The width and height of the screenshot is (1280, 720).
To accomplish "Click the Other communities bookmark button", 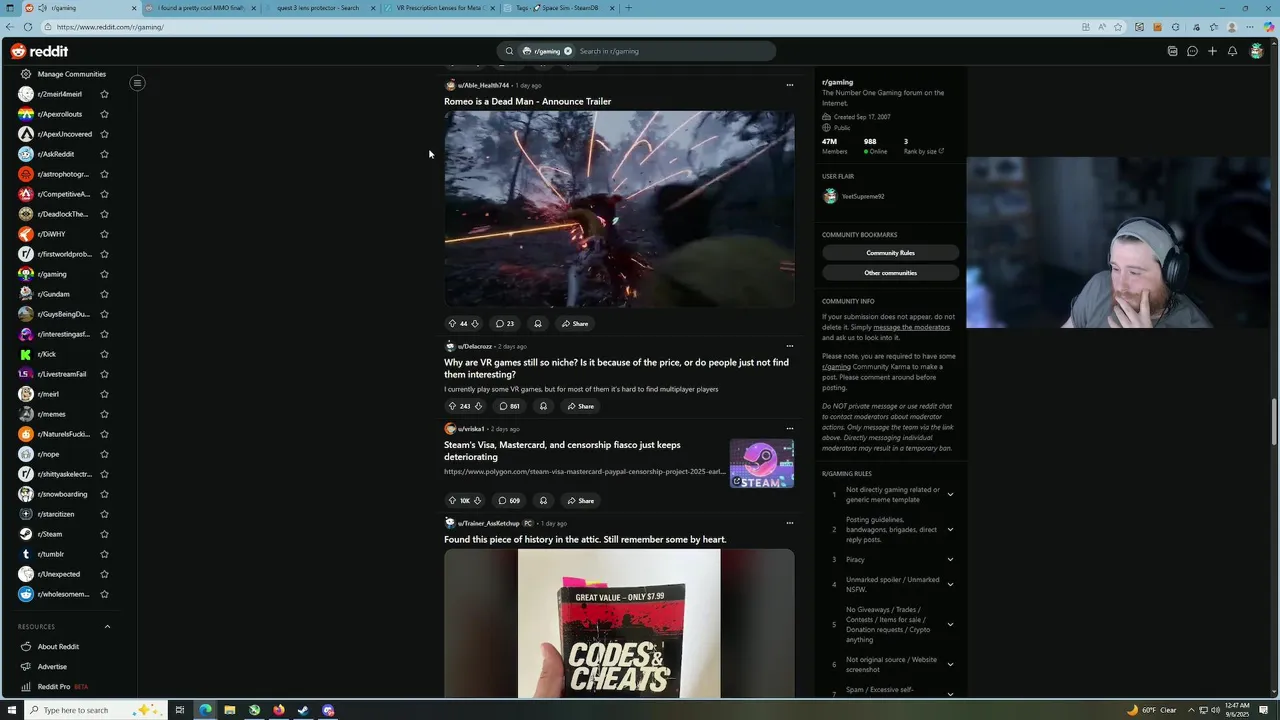I will (x=890, y=273).
